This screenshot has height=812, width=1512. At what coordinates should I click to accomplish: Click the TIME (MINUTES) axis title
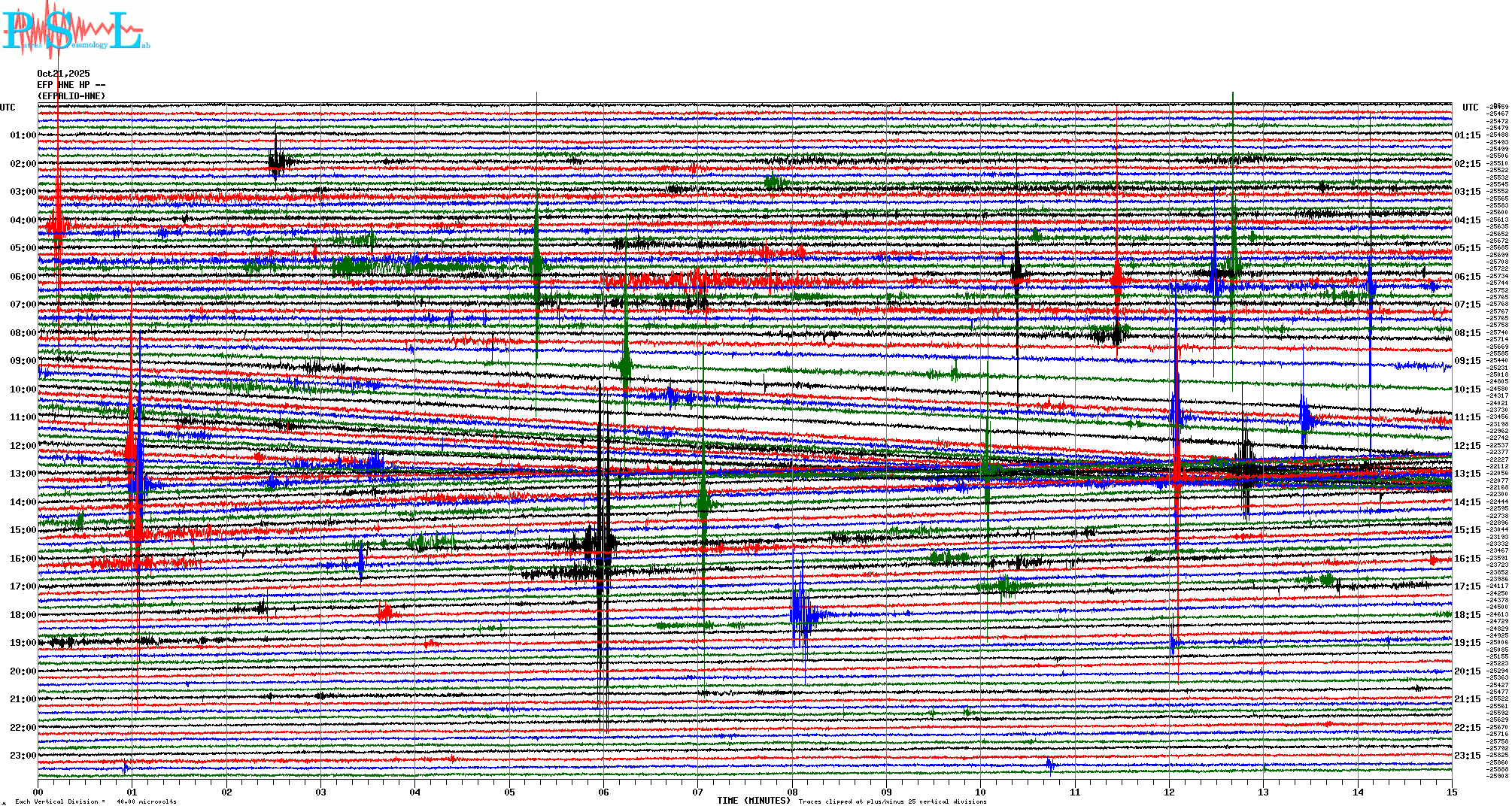pos(754,801)
